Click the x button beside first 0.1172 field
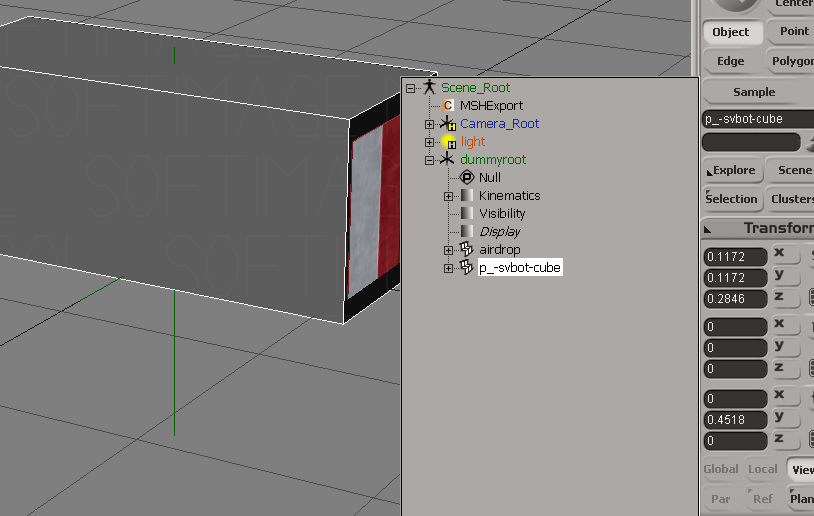The width and height of the screenshot is (814, 516). [x=785, y=253]
